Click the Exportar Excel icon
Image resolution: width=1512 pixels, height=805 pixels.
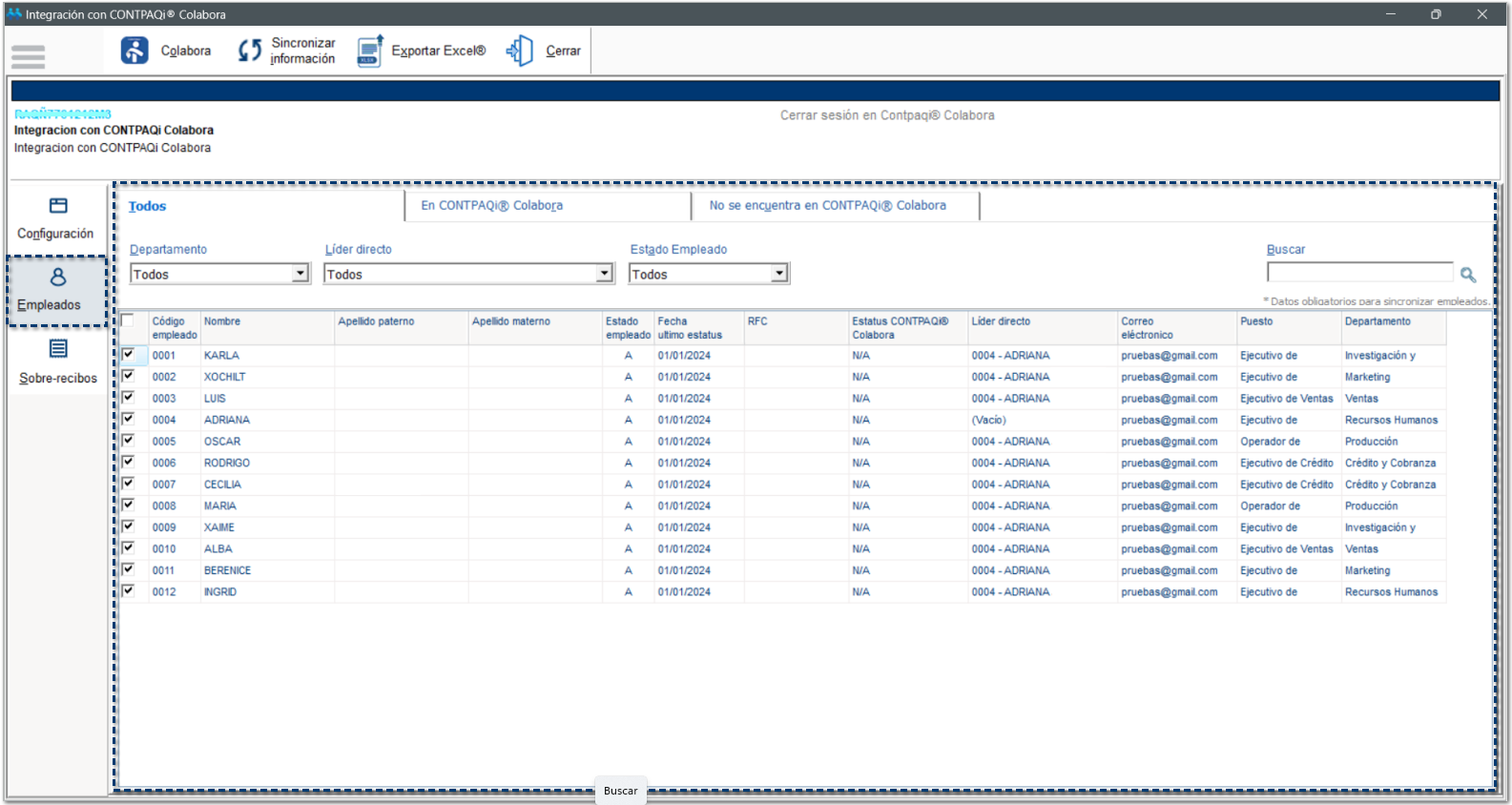click(370, 51)
